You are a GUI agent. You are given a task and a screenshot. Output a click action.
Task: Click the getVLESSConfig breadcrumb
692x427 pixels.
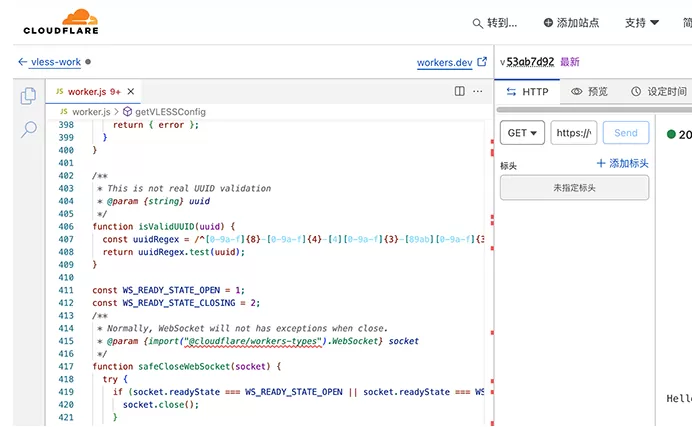(170, 112)
